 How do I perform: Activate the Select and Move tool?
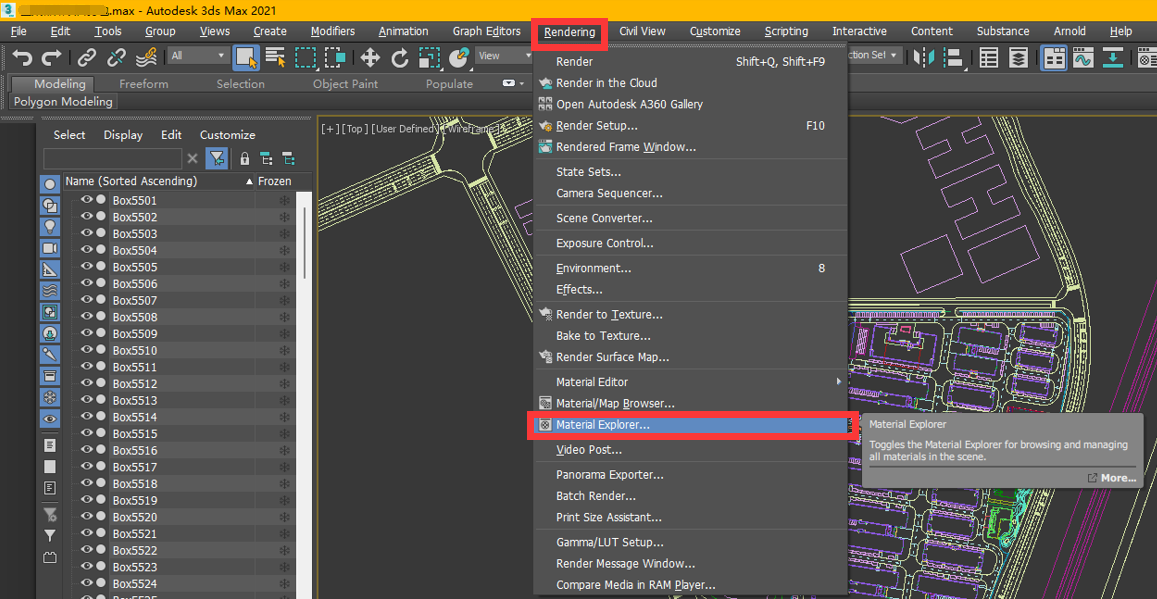pos(370,56)
